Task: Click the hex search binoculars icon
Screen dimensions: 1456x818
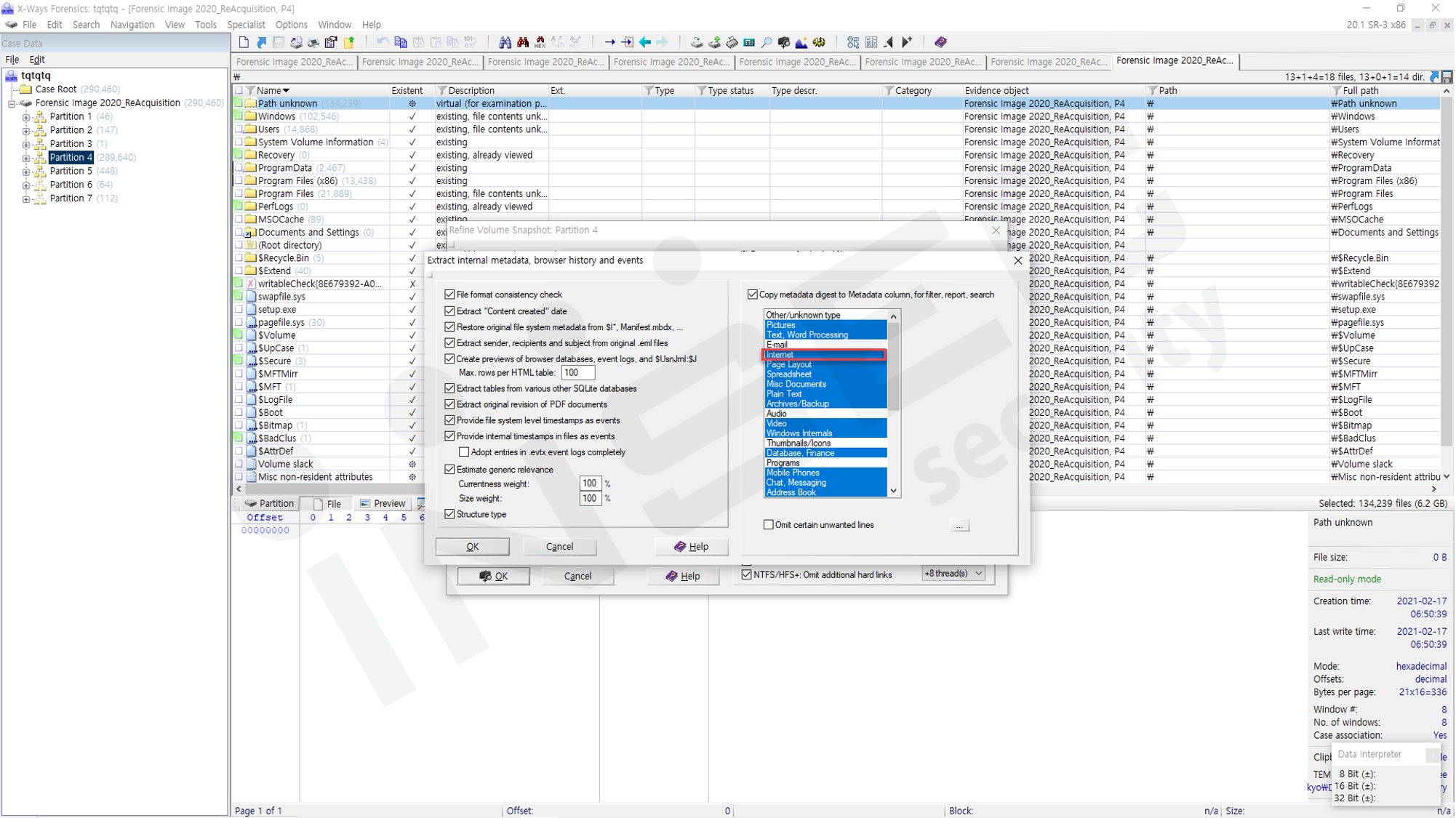Action: [x=540, y=42]
